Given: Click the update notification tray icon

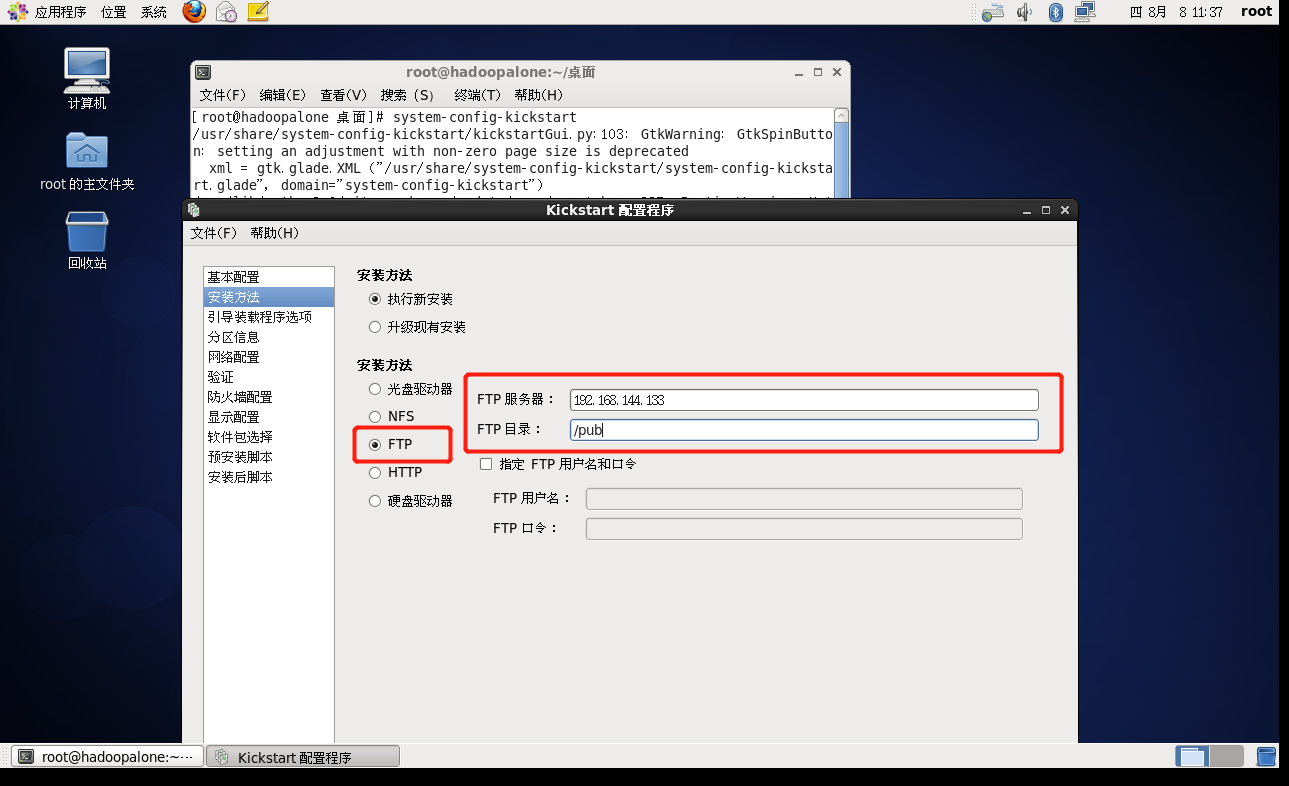Looking at the screenshot, I should coord(992,12).
